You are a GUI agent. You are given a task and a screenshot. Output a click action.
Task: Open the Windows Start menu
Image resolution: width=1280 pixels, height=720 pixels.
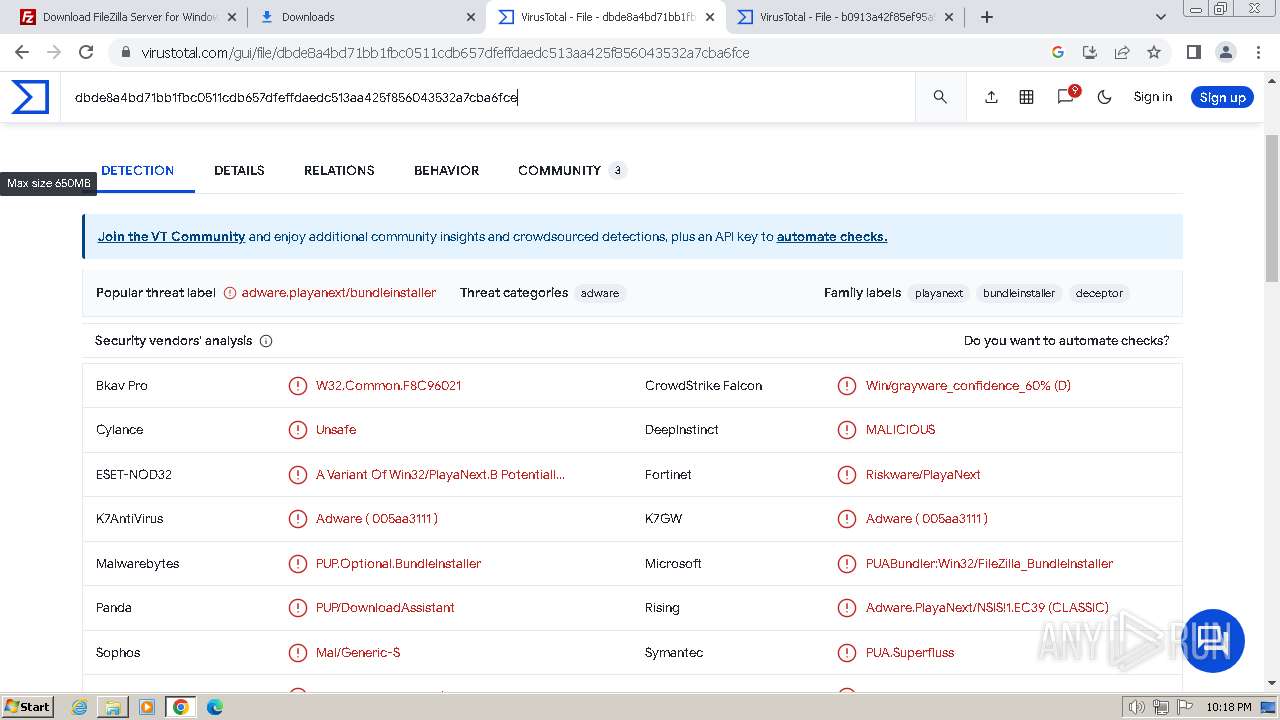pyautogui.click(x=27, y=707)
